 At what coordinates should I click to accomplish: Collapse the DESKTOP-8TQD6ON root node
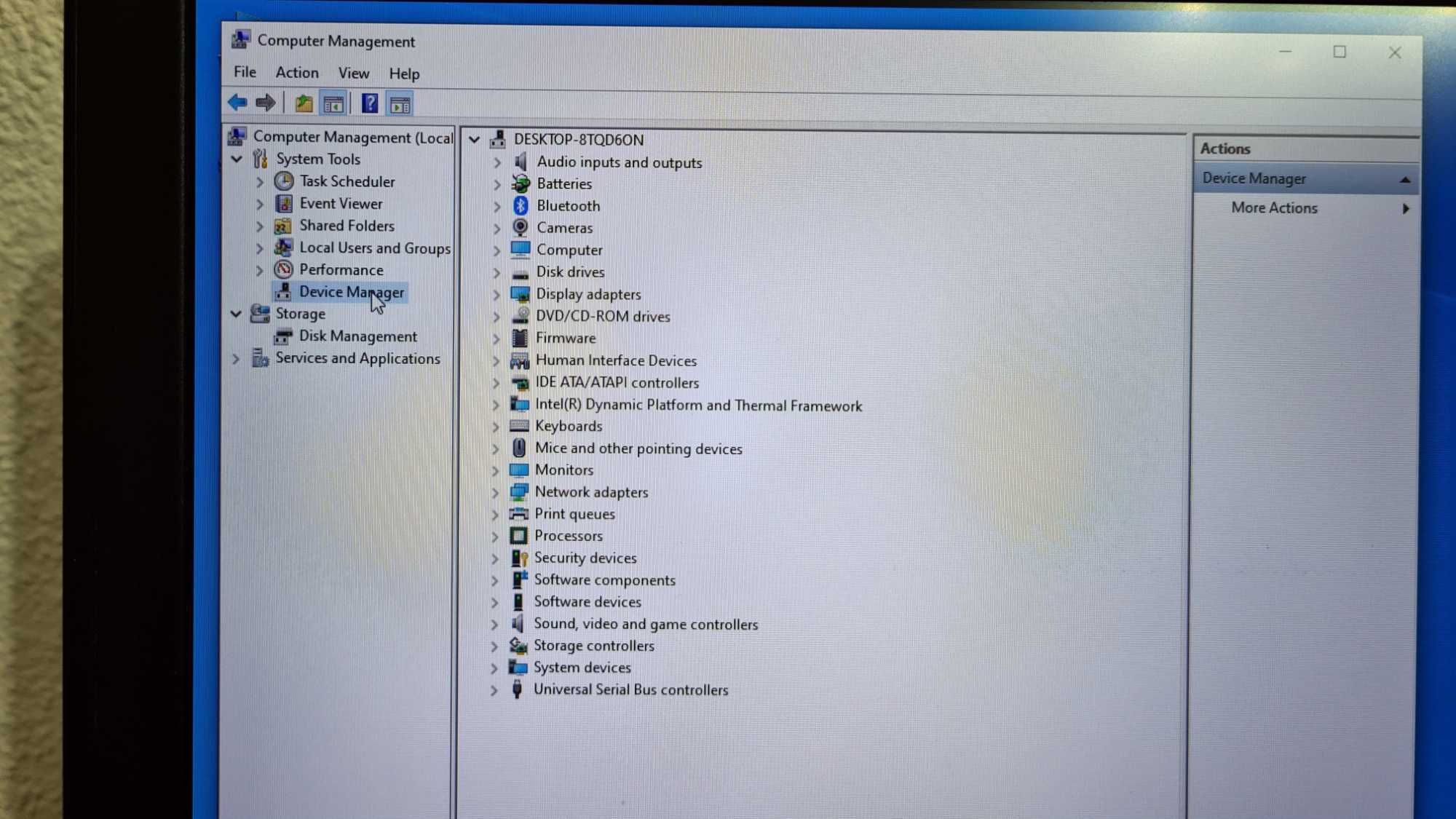[475, 139]
